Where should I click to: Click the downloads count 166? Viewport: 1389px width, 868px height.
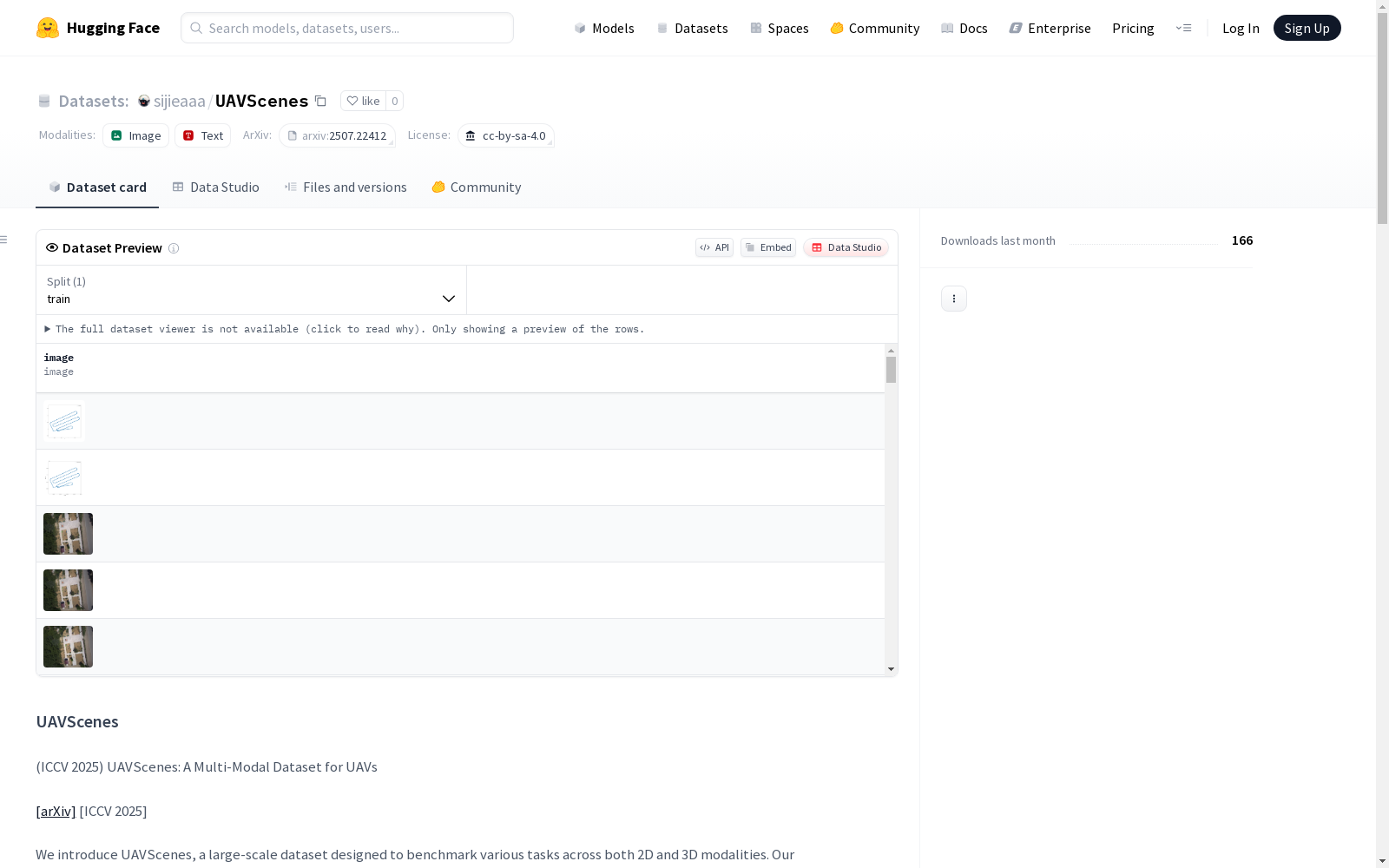point(1242,240)
